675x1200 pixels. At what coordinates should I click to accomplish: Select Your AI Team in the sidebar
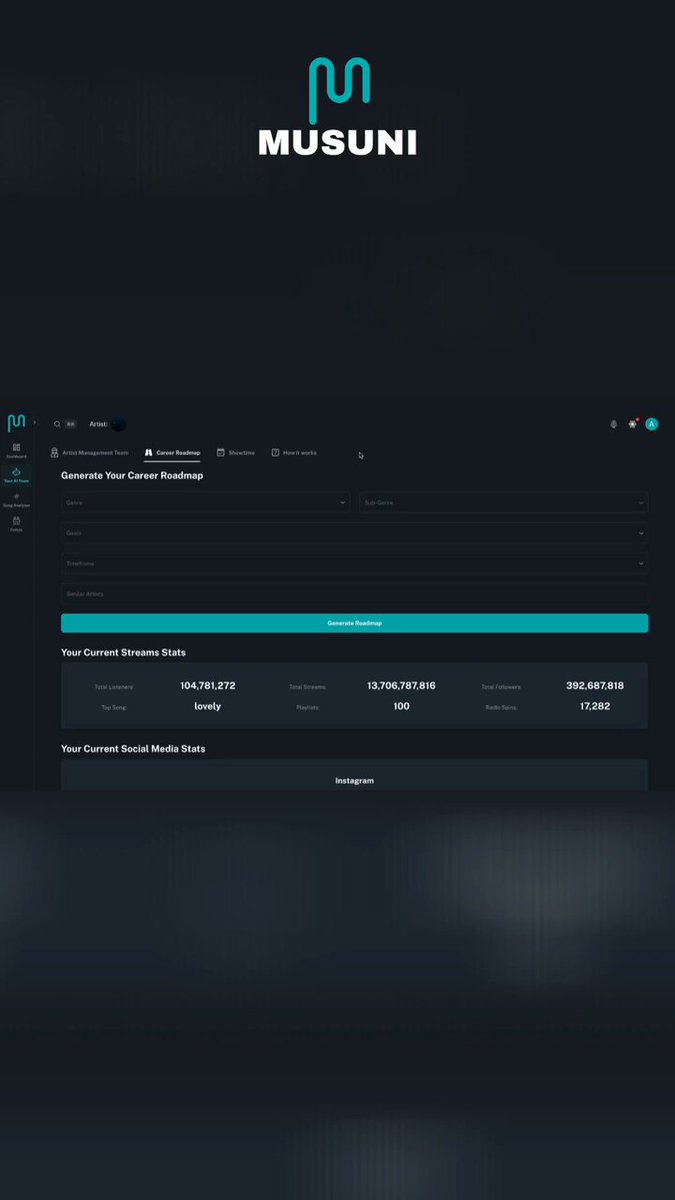click(x=16, y=475)
